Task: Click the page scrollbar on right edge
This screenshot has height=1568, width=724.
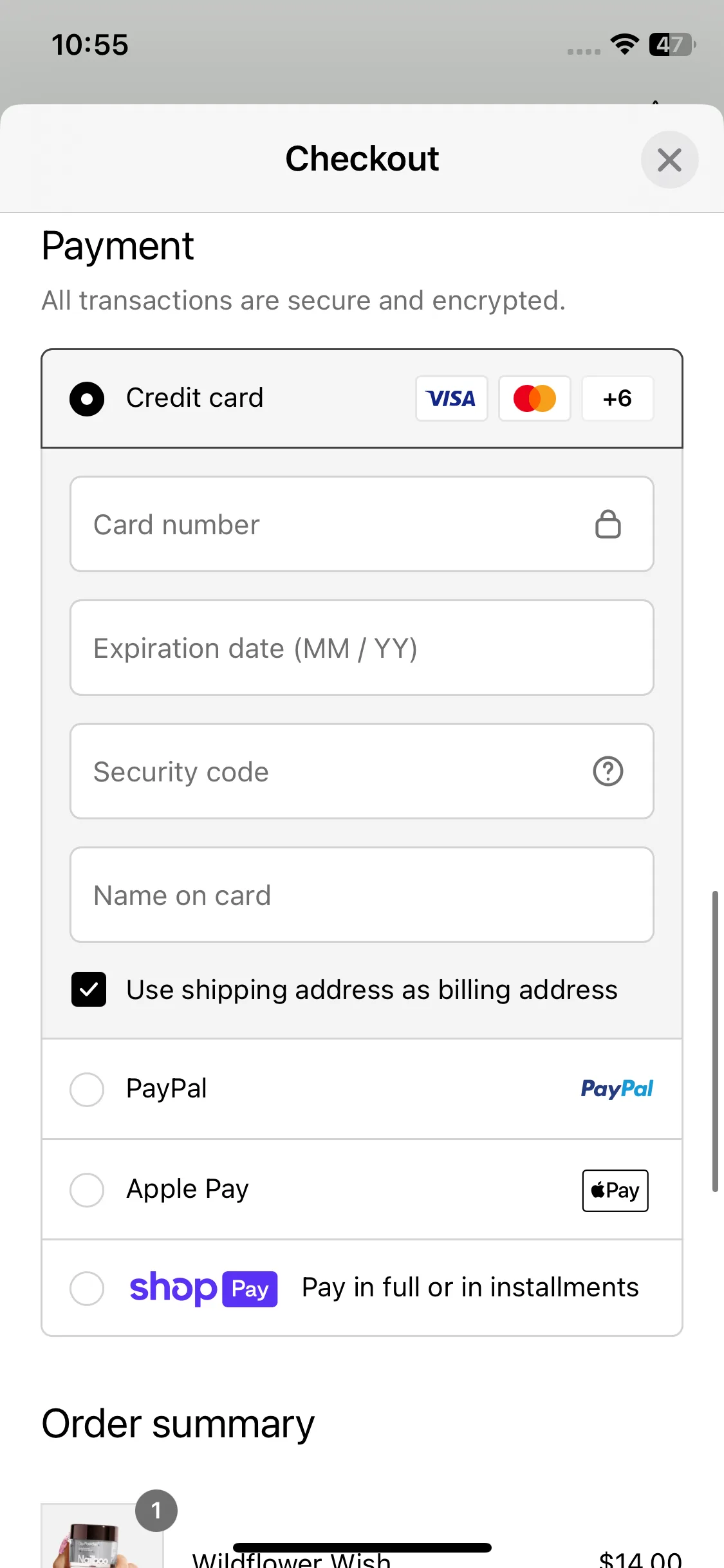Action: click(714, 1041)
